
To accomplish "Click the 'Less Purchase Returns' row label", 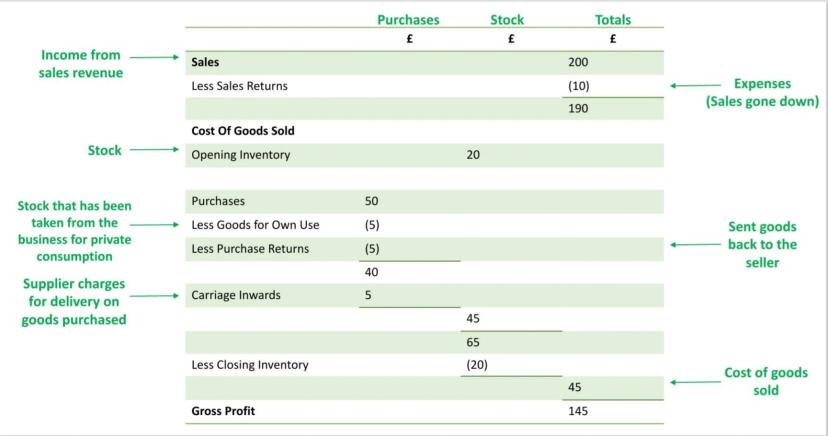I will coord(250,249).
